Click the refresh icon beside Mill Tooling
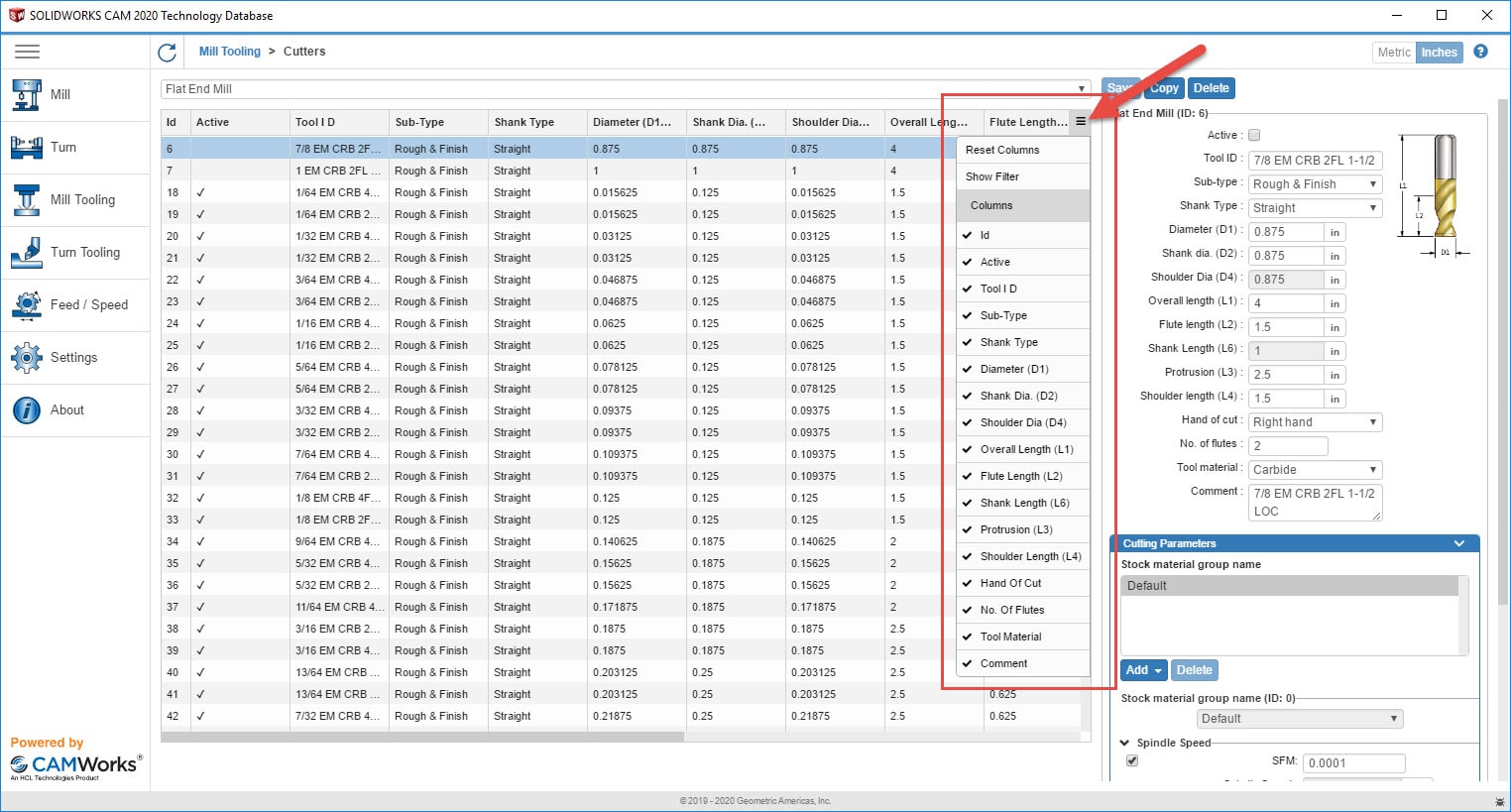The image size is (1511, 812). click(167, 52)
